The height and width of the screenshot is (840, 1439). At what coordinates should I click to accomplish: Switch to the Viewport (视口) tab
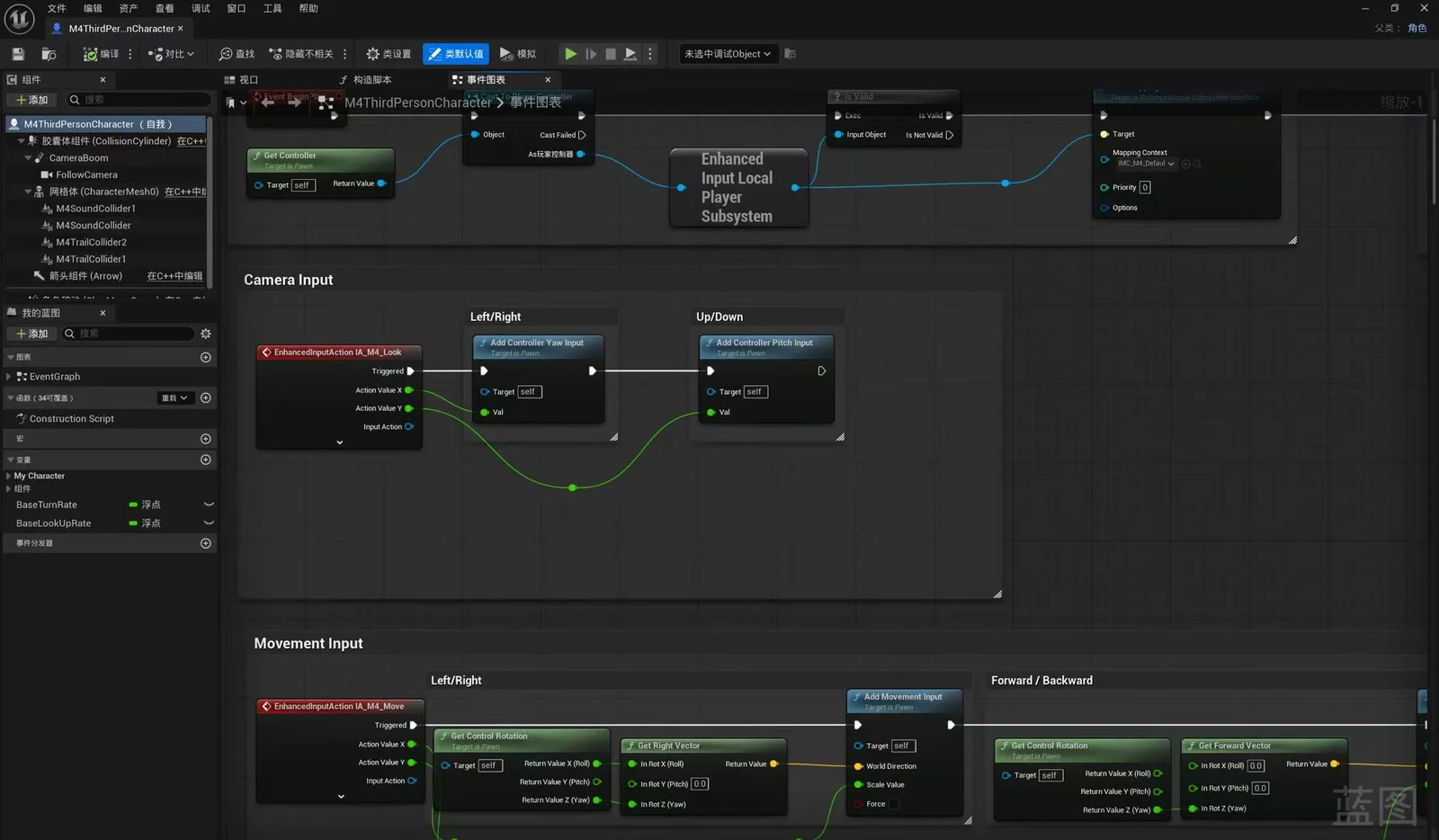(x=241, y=80)
